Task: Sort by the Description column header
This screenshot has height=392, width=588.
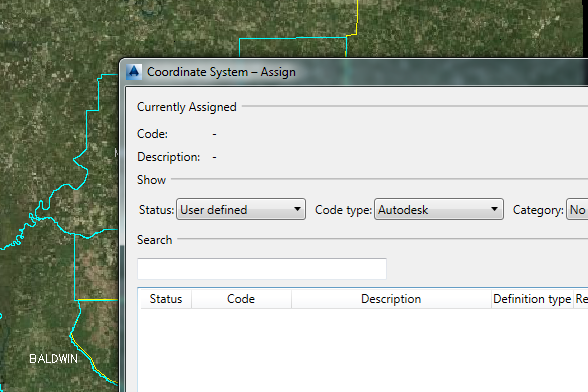Action: click(391, 299)
